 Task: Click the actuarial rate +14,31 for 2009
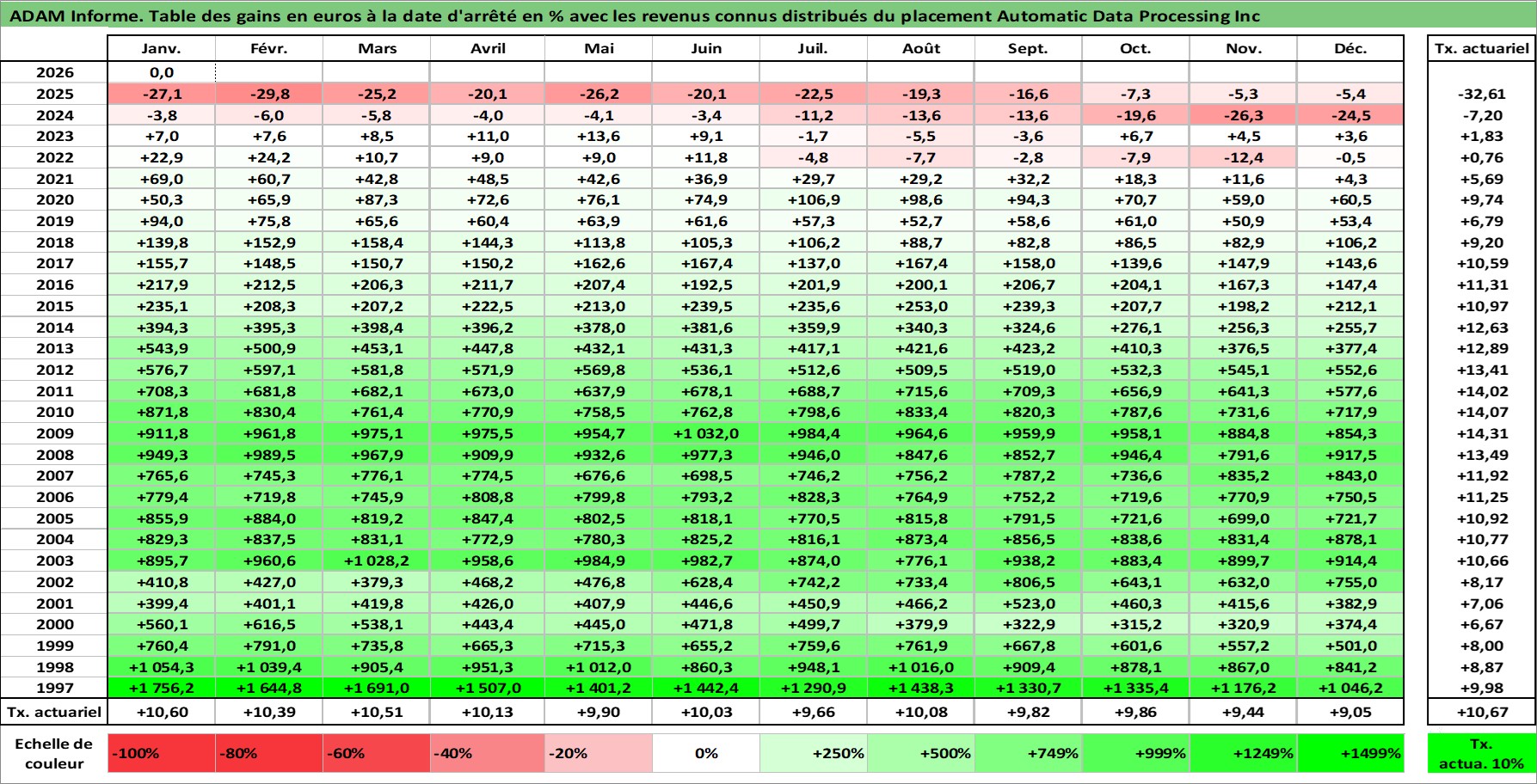coord(1482,433)
